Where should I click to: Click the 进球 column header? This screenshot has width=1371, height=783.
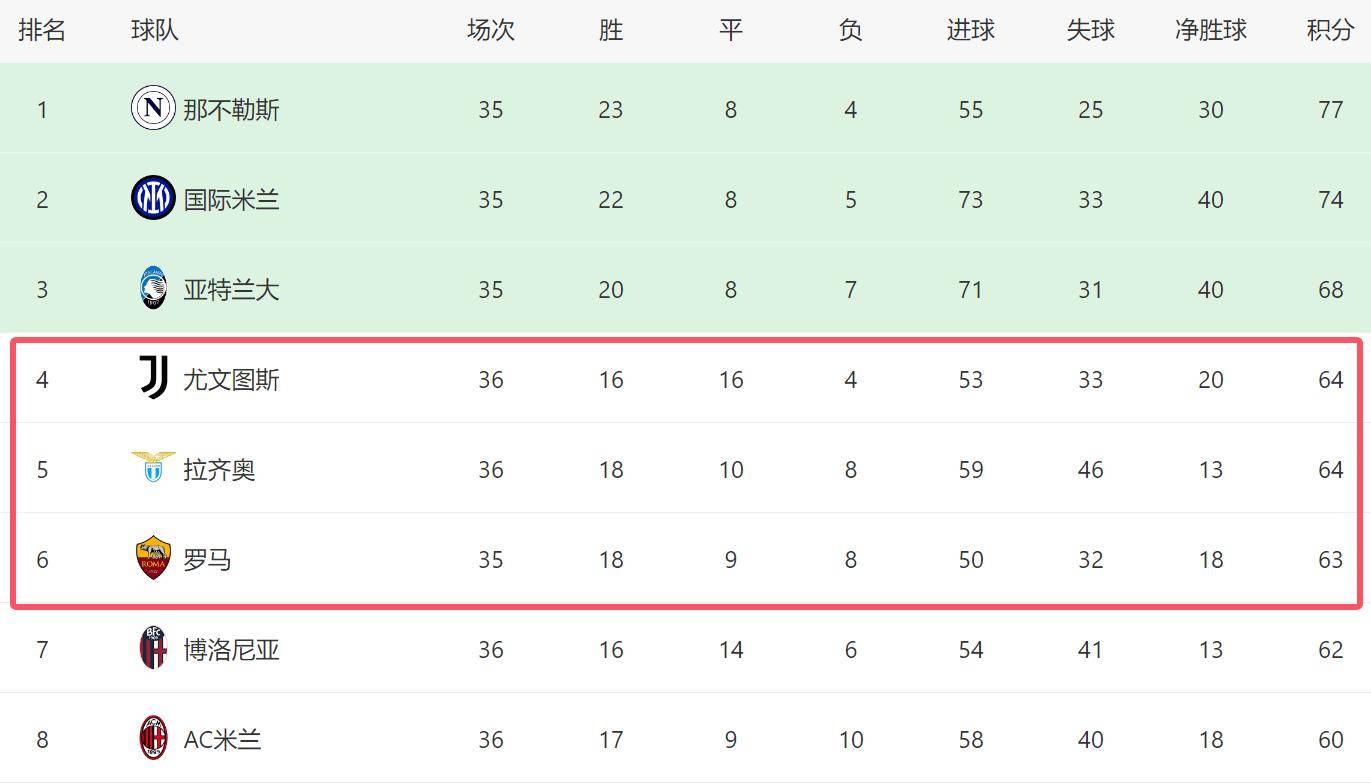point(970,30)
